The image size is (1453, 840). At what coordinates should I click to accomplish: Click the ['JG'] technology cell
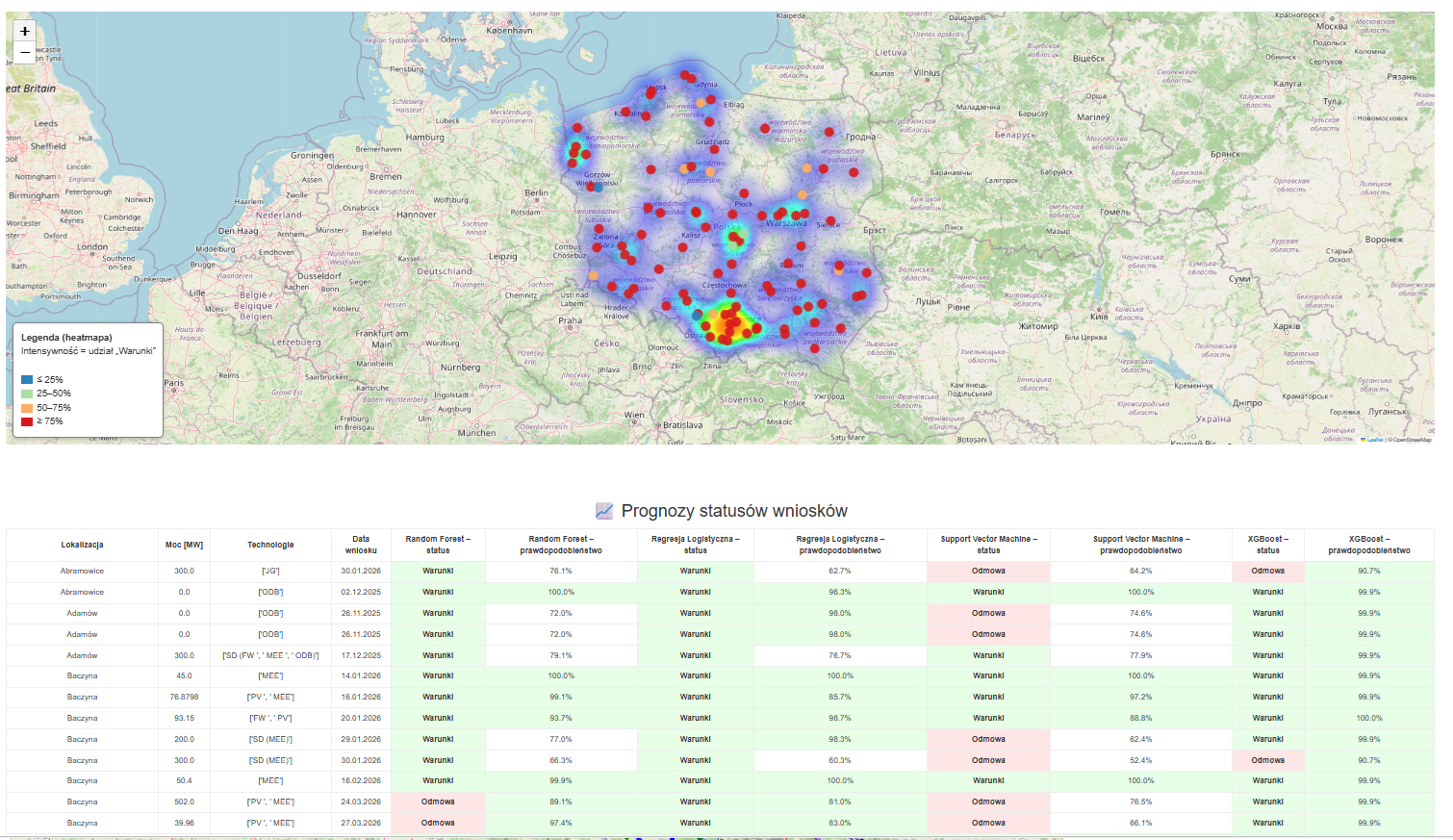[270, 572]
